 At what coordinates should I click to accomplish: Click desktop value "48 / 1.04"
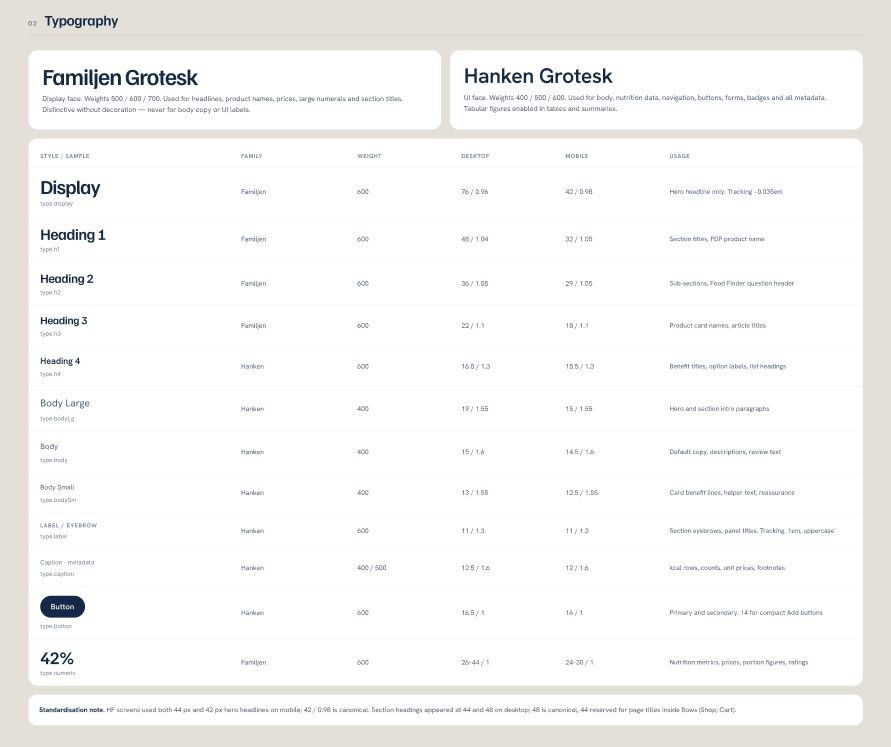474,239
